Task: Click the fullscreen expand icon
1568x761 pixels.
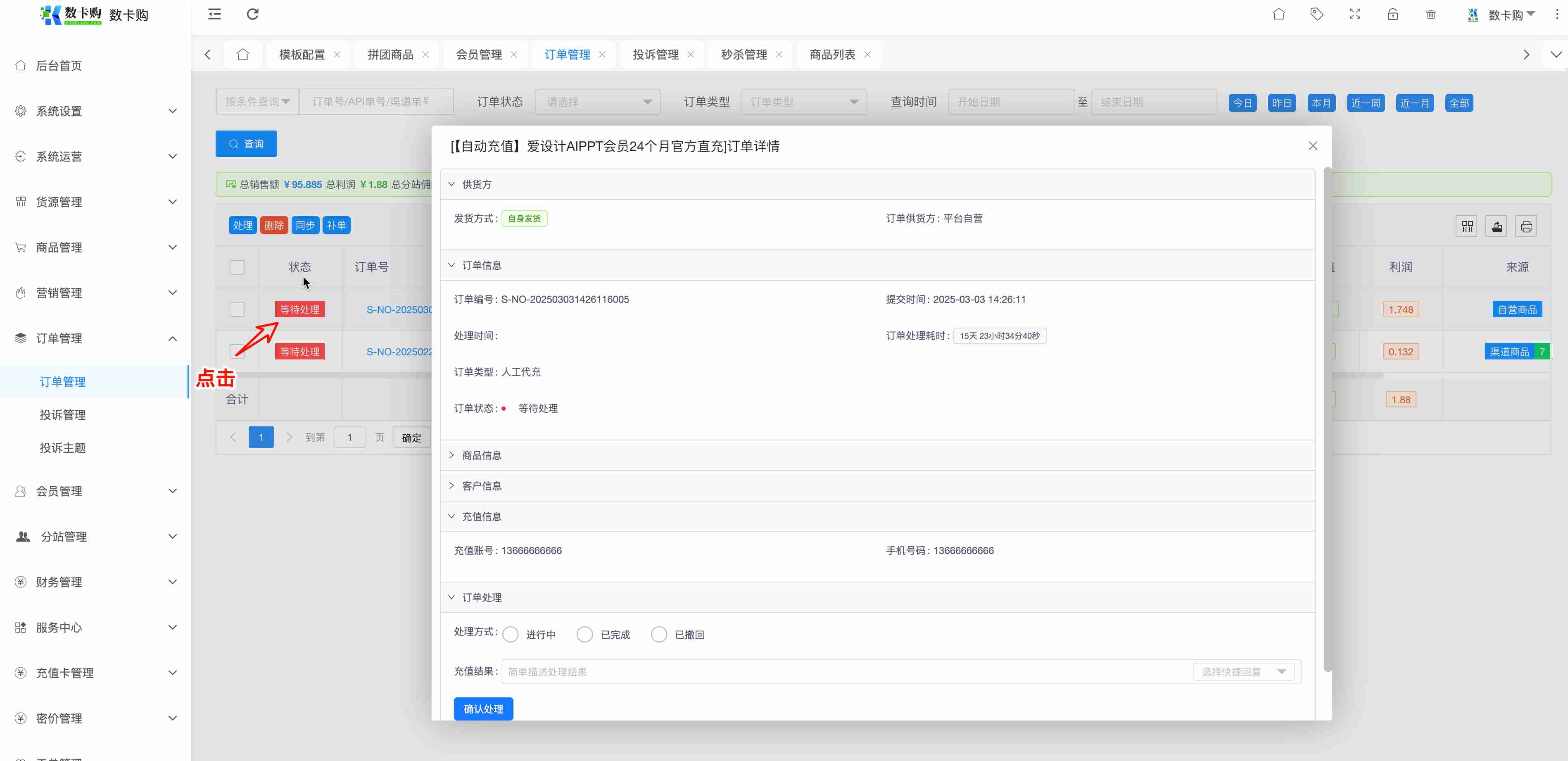Action: pyautogui.click(x=1354, y=14)
